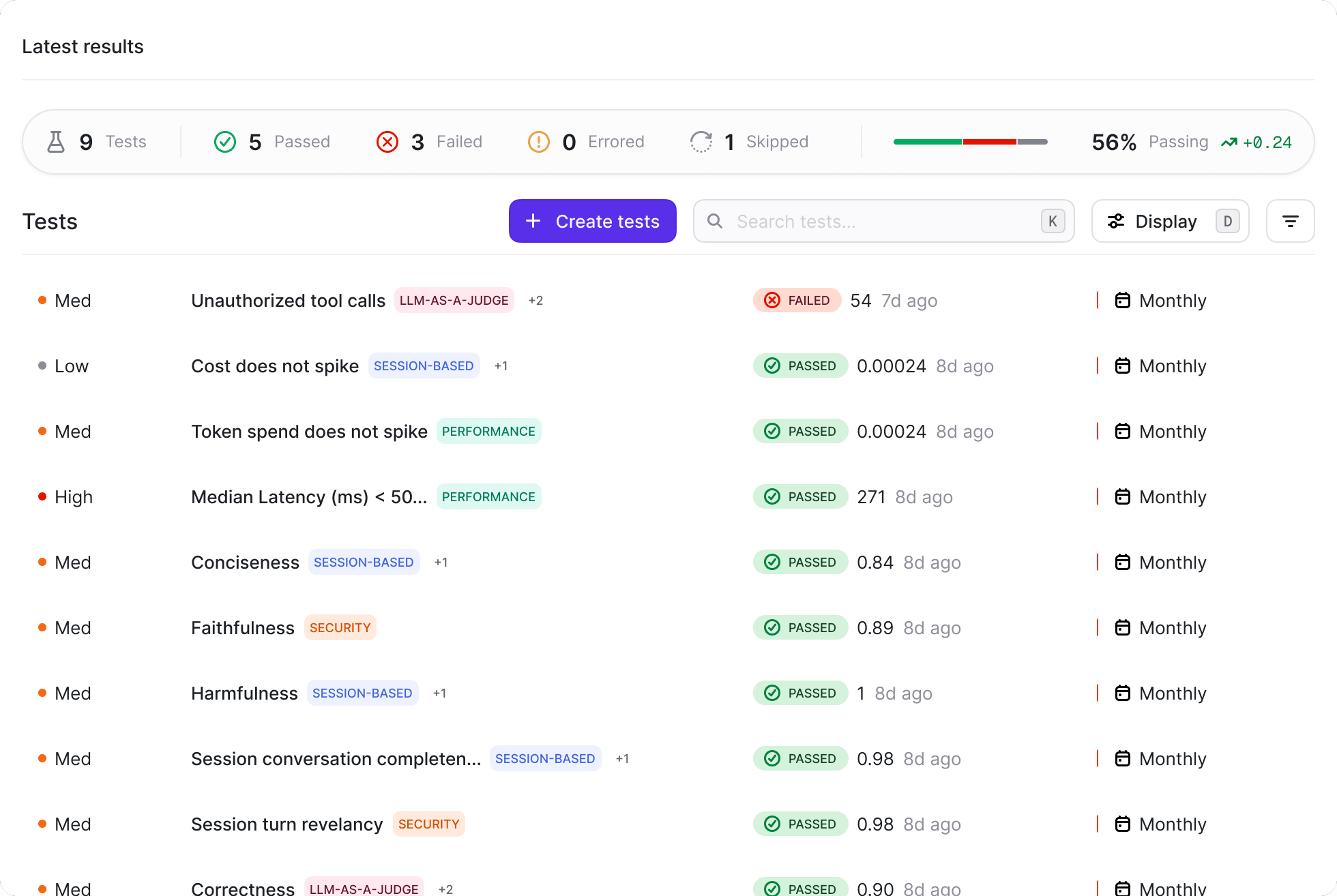1337x896 pixels.
Task: Click score 0.89 in Faithfulness row
Action: click(x=875, y=627)
